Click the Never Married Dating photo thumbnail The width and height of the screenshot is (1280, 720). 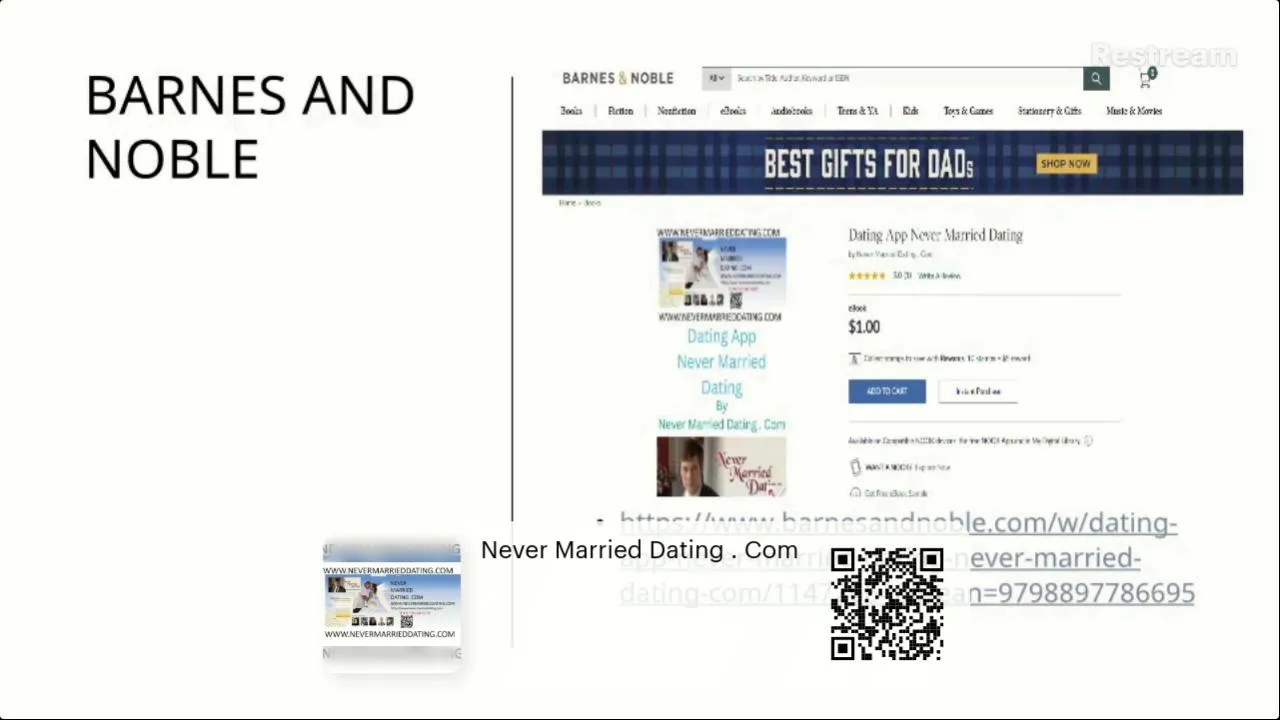(x=721, y=467)
